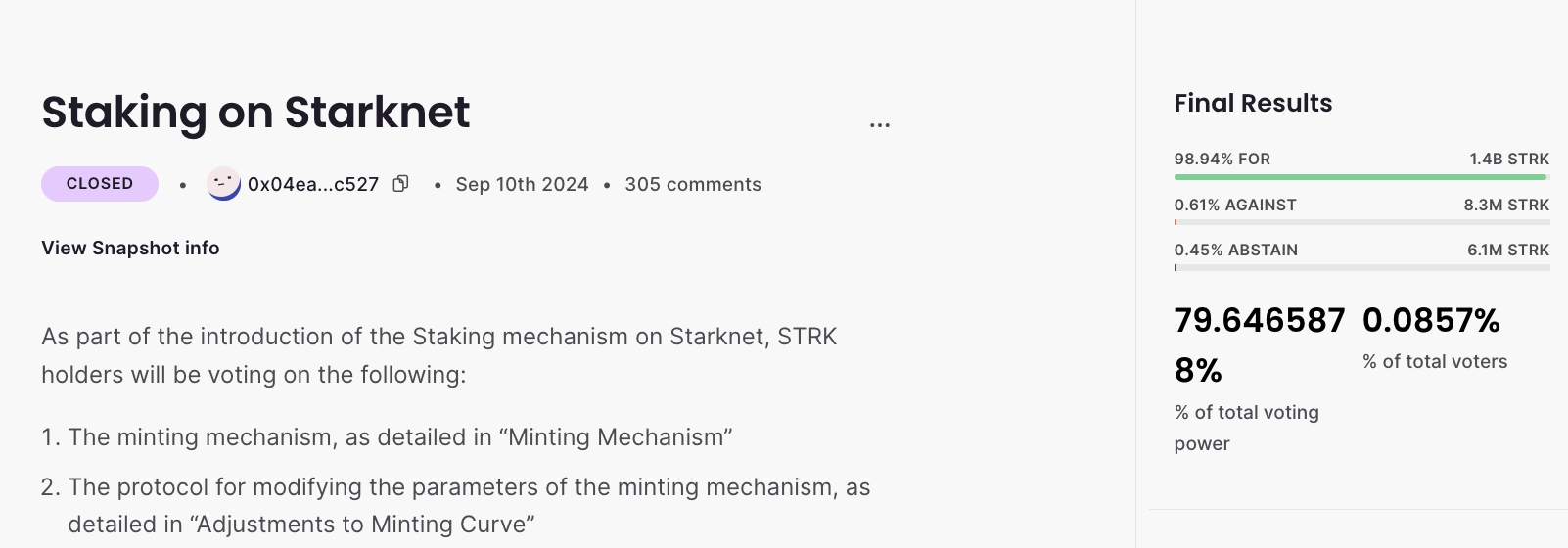Click the proposal author's avatar
The height and width of the screenshot is (548, 1568).
tap(224, 183)
